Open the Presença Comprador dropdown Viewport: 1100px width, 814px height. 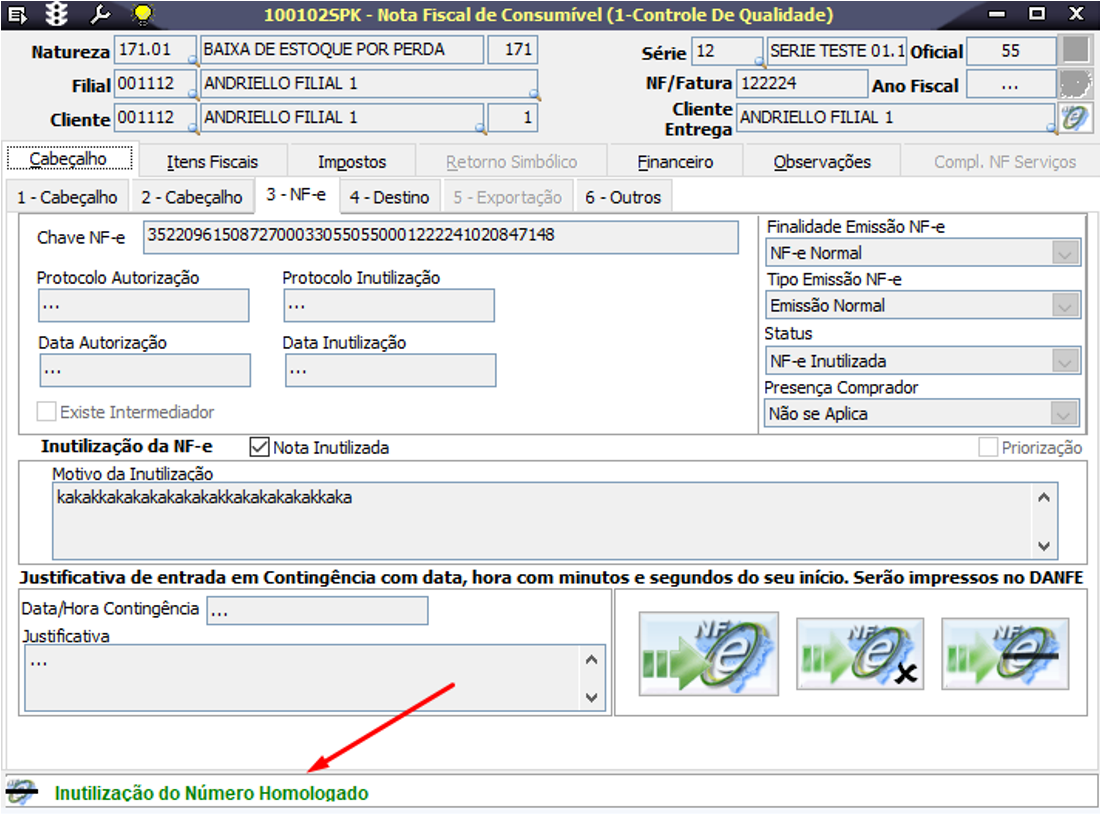pos(1063,413)
